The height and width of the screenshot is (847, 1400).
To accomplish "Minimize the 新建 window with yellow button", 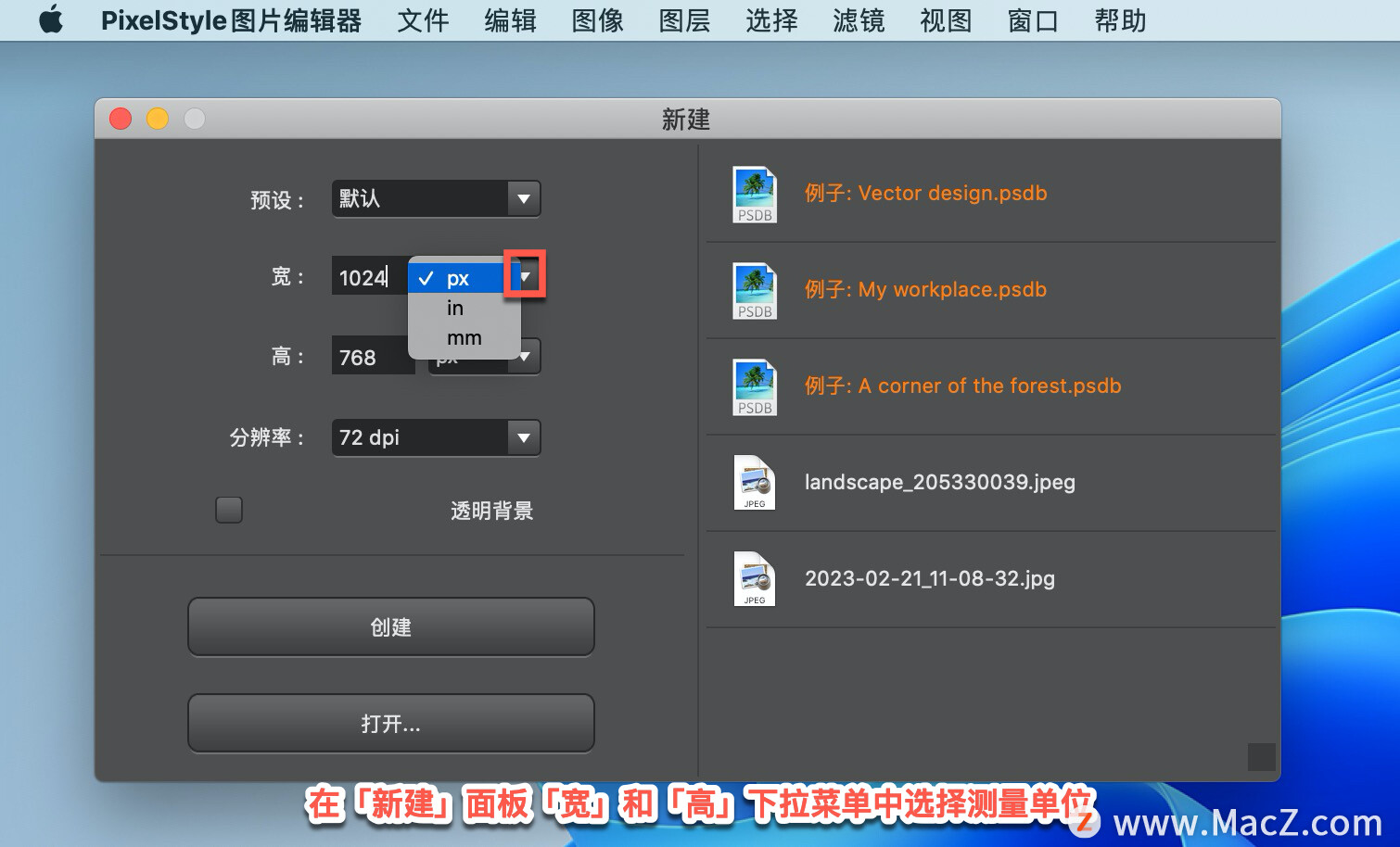I will 158,119.
